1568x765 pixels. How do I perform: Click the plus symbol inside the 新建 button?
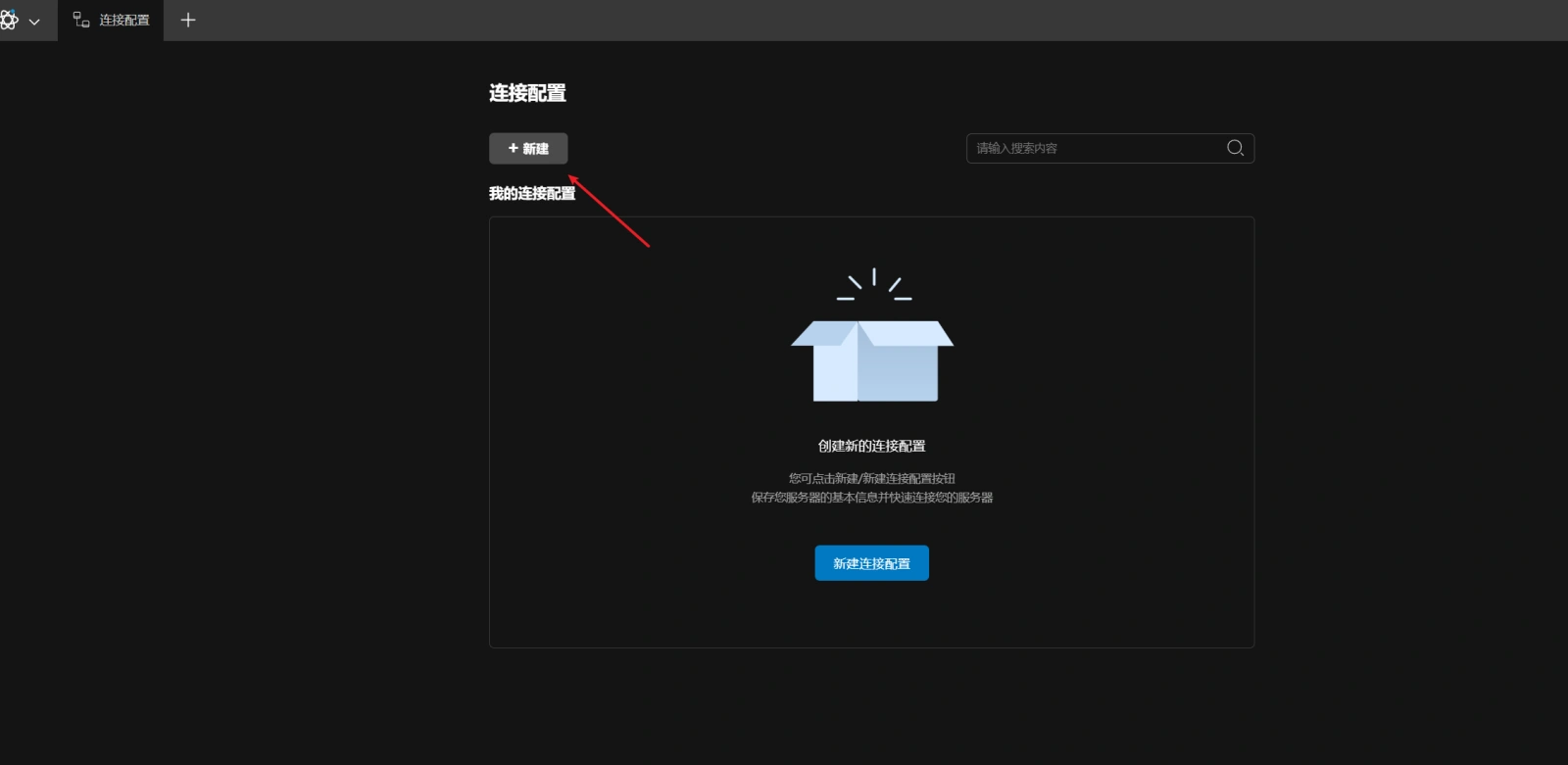tap(513, 148)
